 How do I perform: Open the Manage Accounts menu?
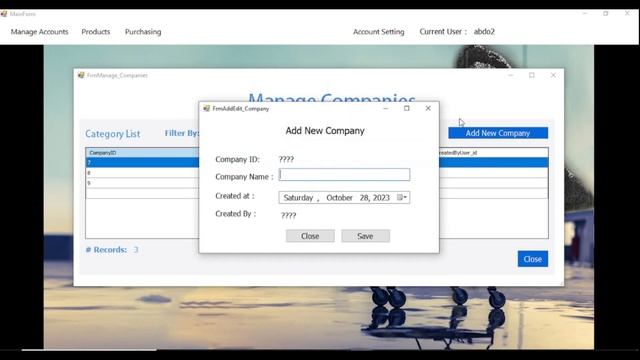(40, 32)
